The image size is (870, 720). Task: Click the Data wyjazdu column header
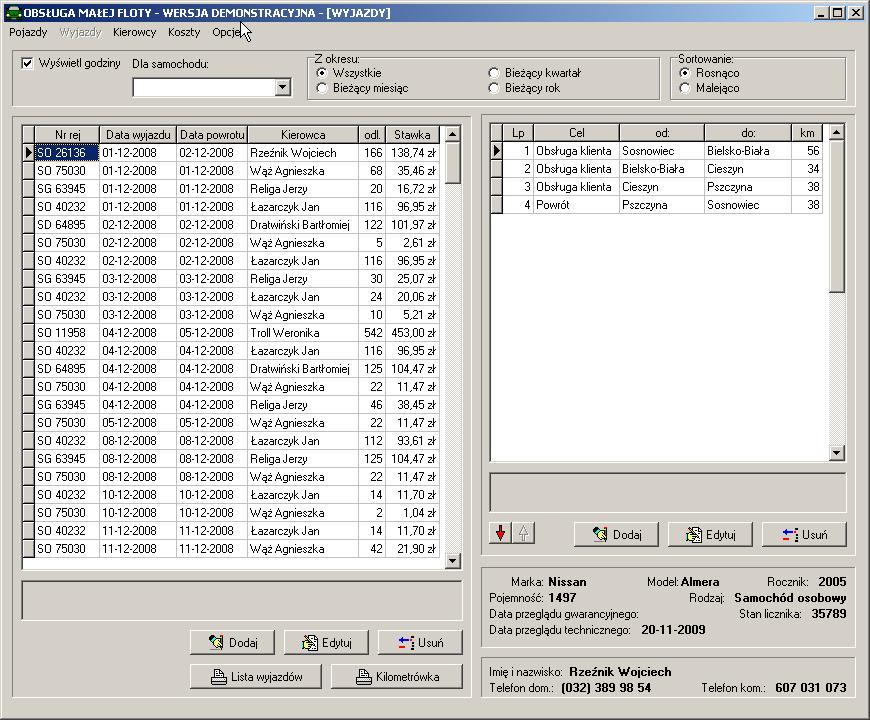[x=138, y=134]
